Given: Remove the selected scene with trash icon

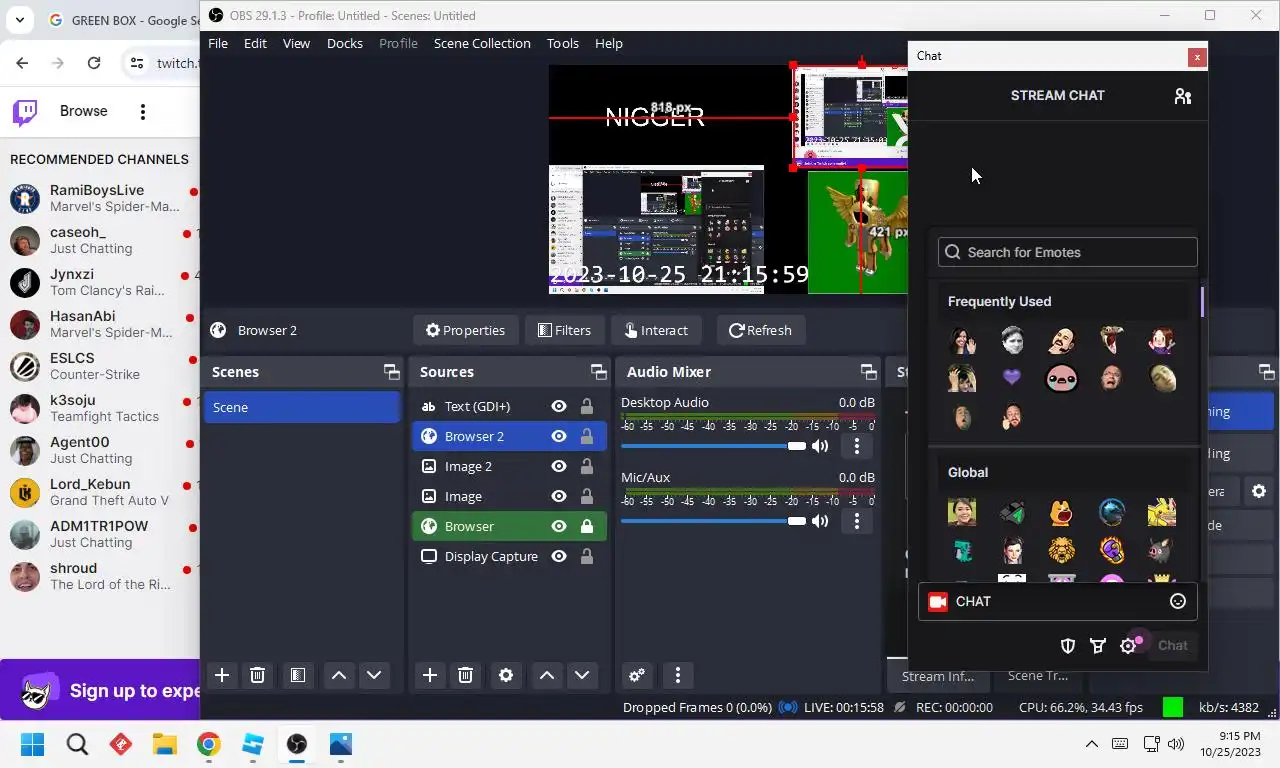Looking at the screenshot, I should tap(257, 675).
